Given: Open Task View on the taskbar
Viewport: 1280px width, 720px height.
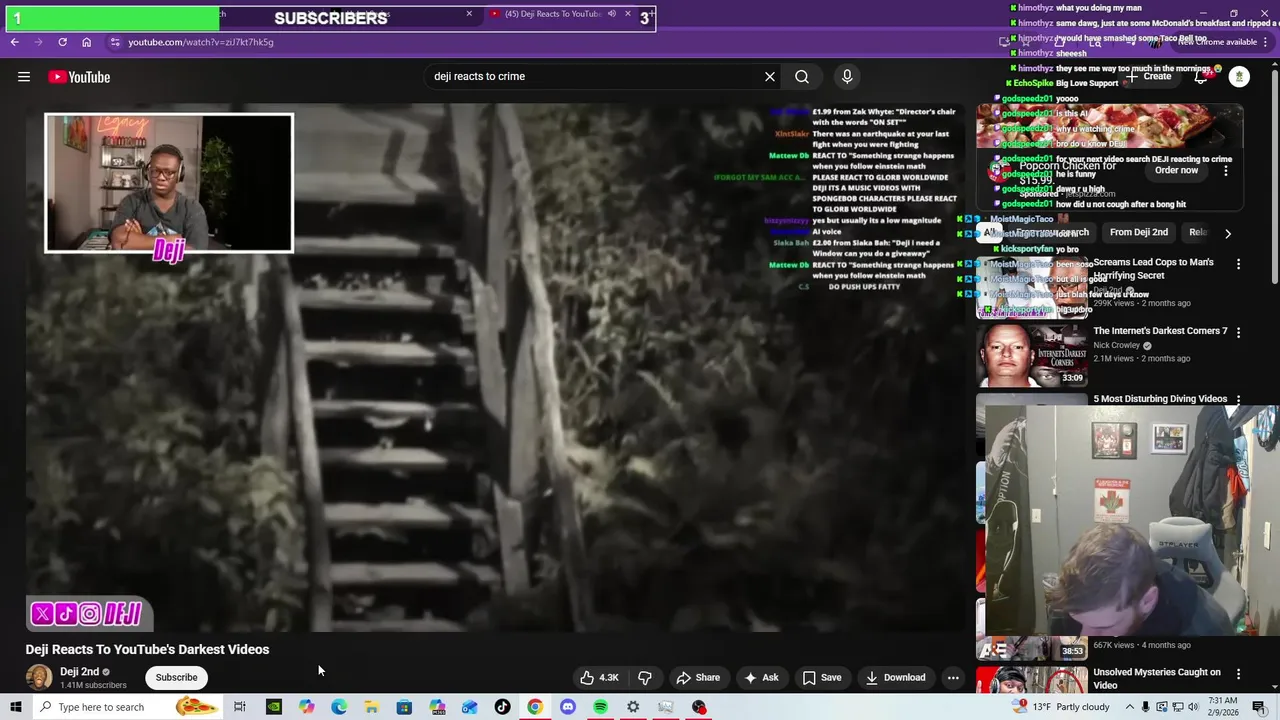Looking at the screenshot, I should [240, 707].
